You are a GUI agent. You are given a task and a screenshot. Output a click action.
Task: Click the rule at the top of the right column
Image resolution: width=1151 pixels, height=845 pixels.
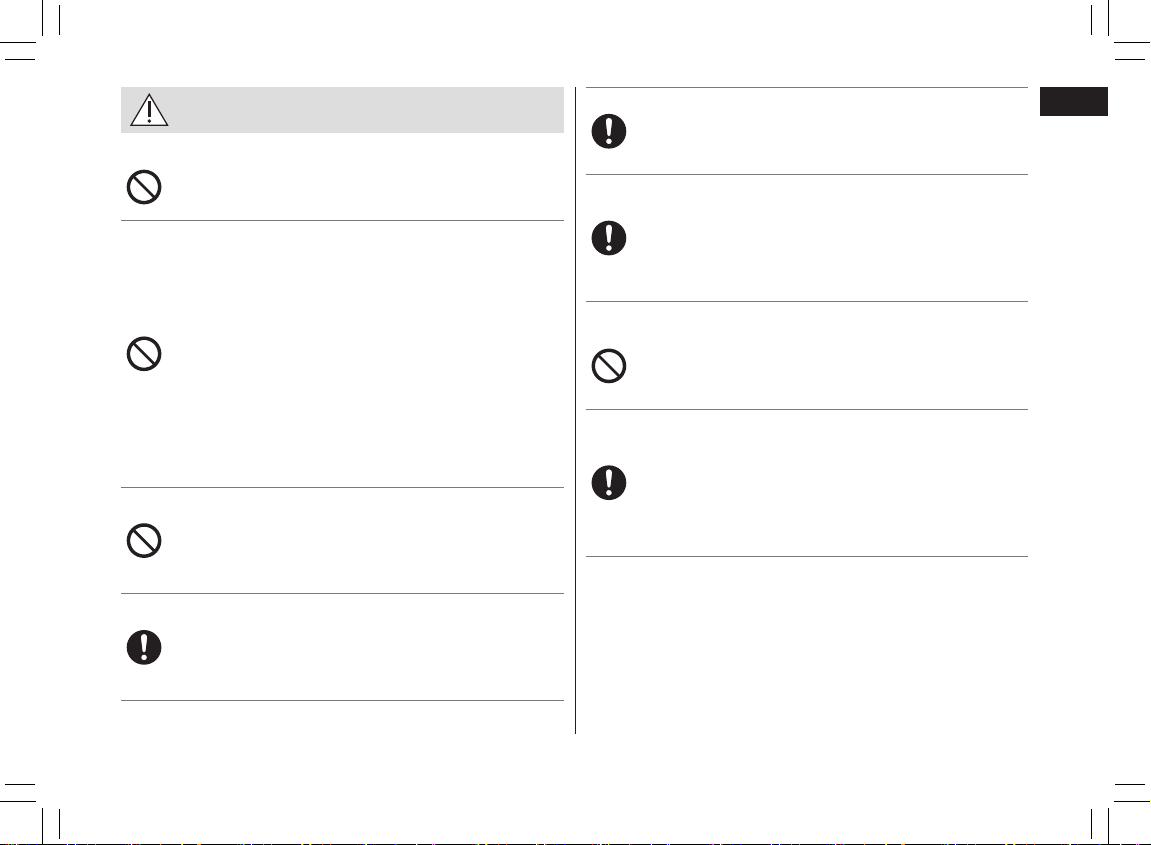pos(807,87)
